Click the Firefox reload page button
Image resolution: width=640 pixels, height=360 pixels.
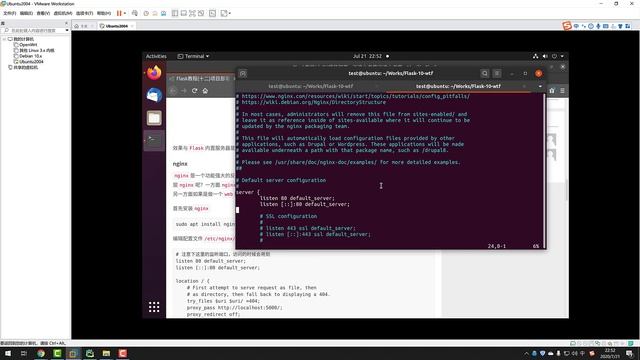pos(194,91)
